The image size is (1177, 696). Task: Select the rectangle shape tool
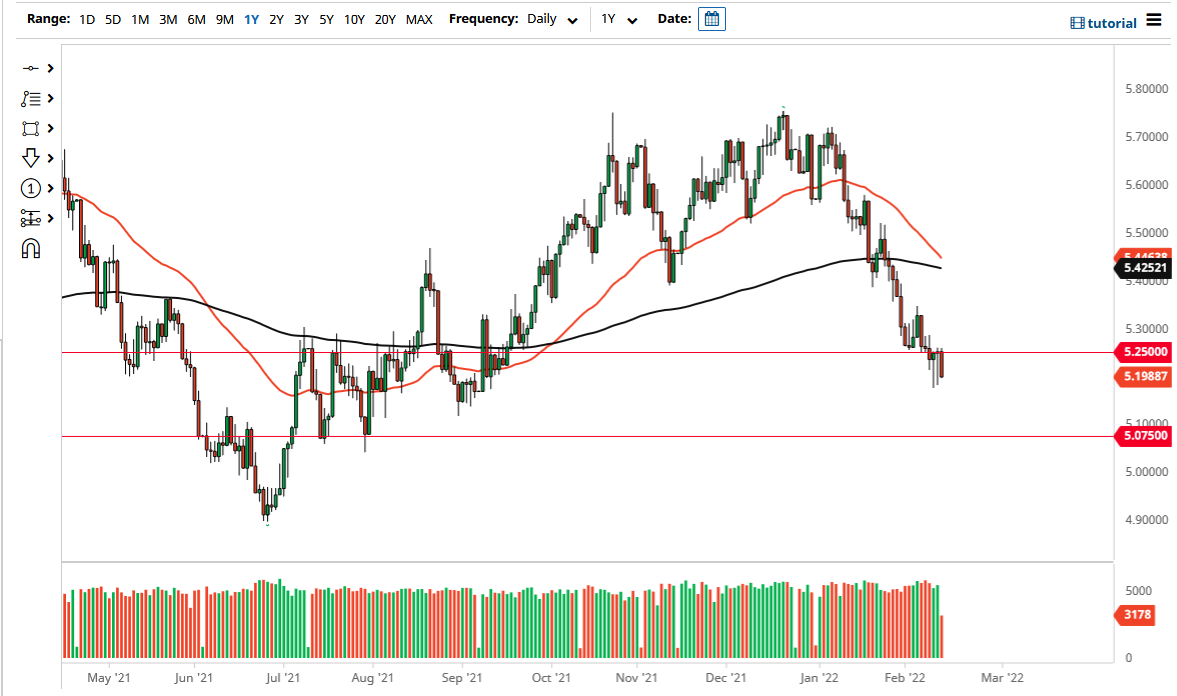[x=31, y=128]
